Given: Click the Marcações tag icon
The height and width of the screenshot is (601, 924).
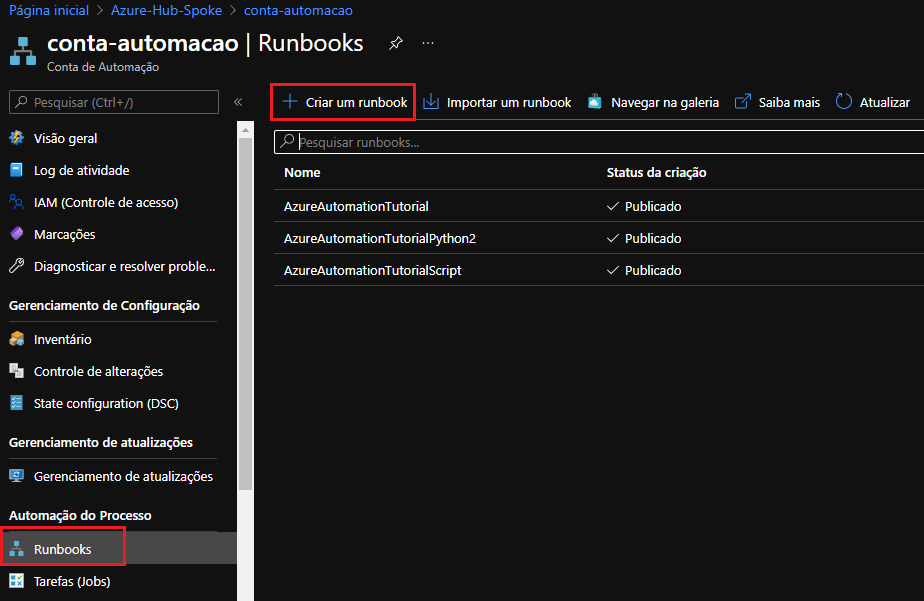Looking at the screenshot, I should click(16, 234).
